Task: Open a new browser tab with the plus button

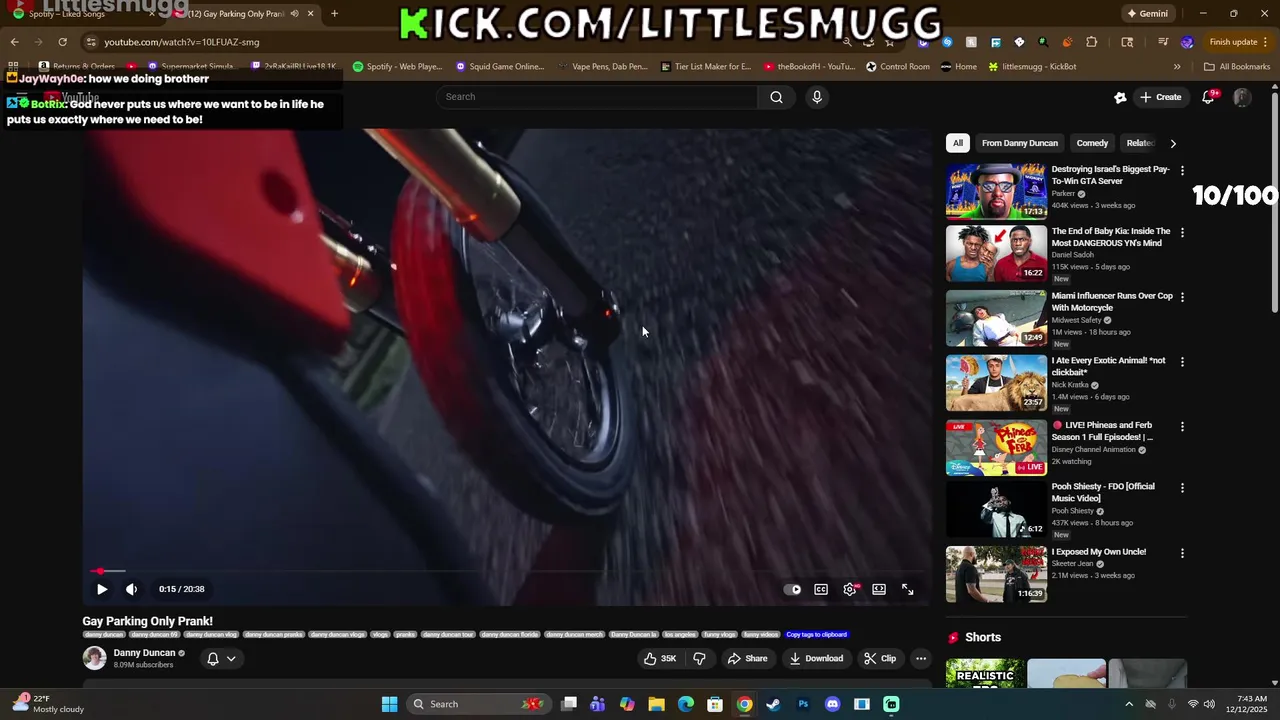Action: [334, 14]
